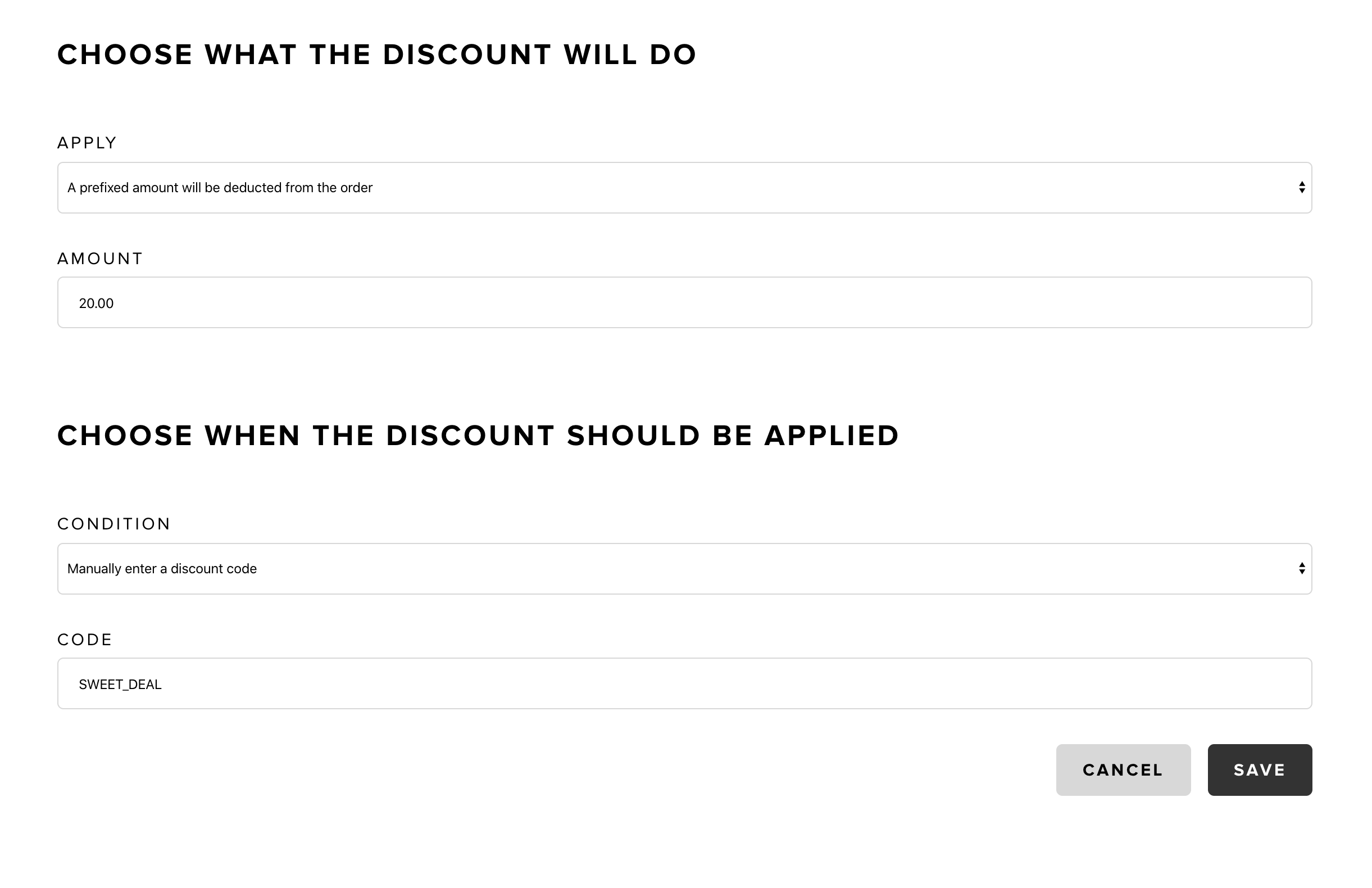Open the Condition dropdown menu
Viewport: 1372px width, 888px height.
[684, 569]
